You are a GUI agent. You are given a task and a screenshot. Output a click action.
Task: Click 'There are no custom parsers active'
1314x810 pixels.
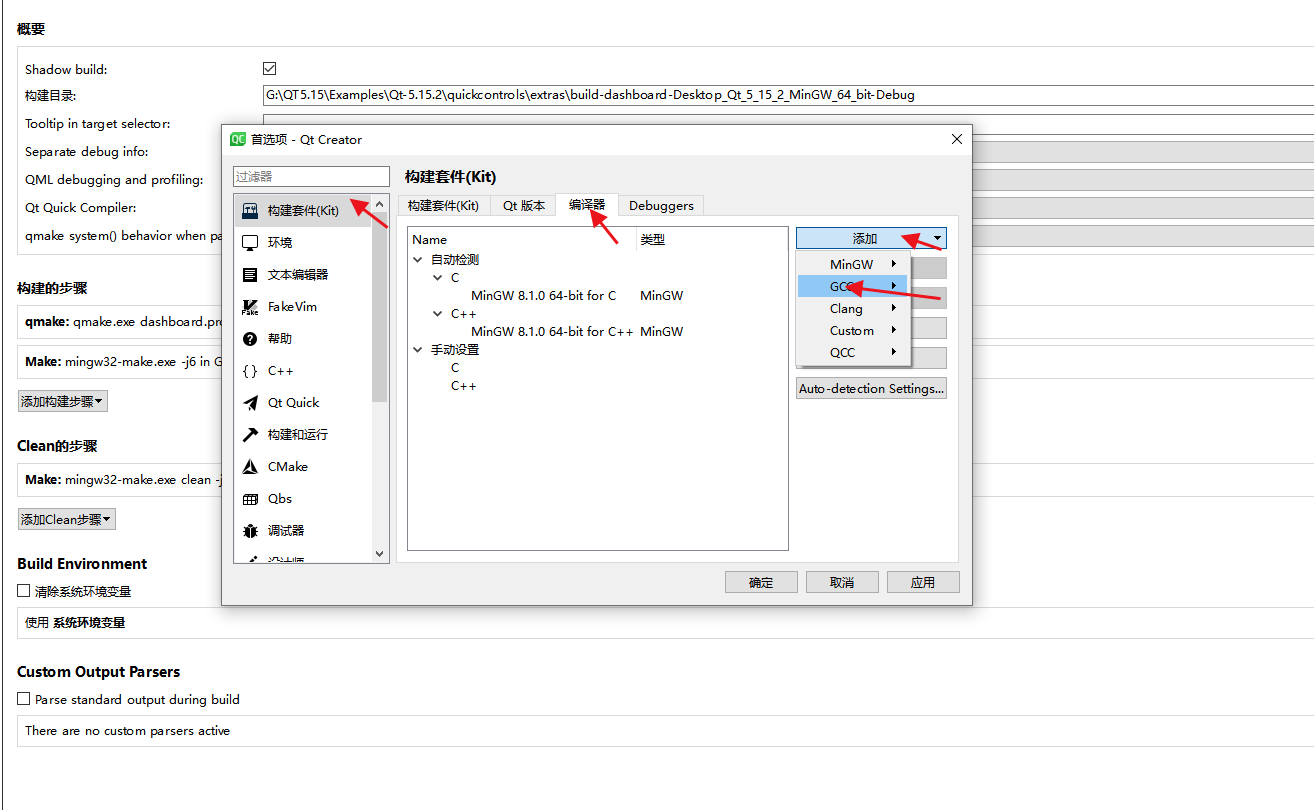tap(127, 731)
